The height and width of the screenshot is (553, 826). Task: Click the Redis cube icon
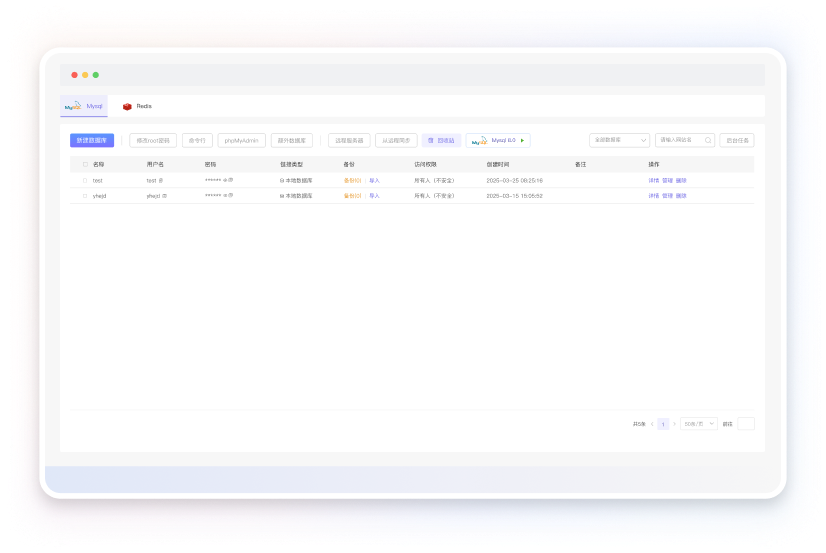pyautogui.click(x=127, y=106)
